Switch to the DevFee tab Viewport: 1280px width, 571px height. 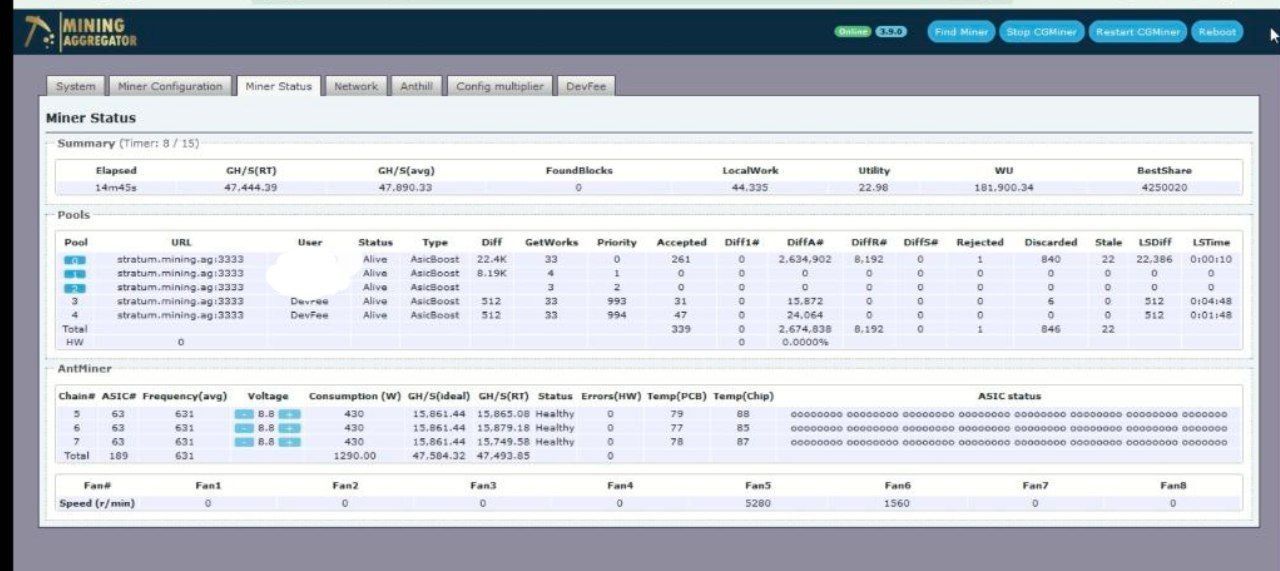pyautogui.click(x=586, y=86)
